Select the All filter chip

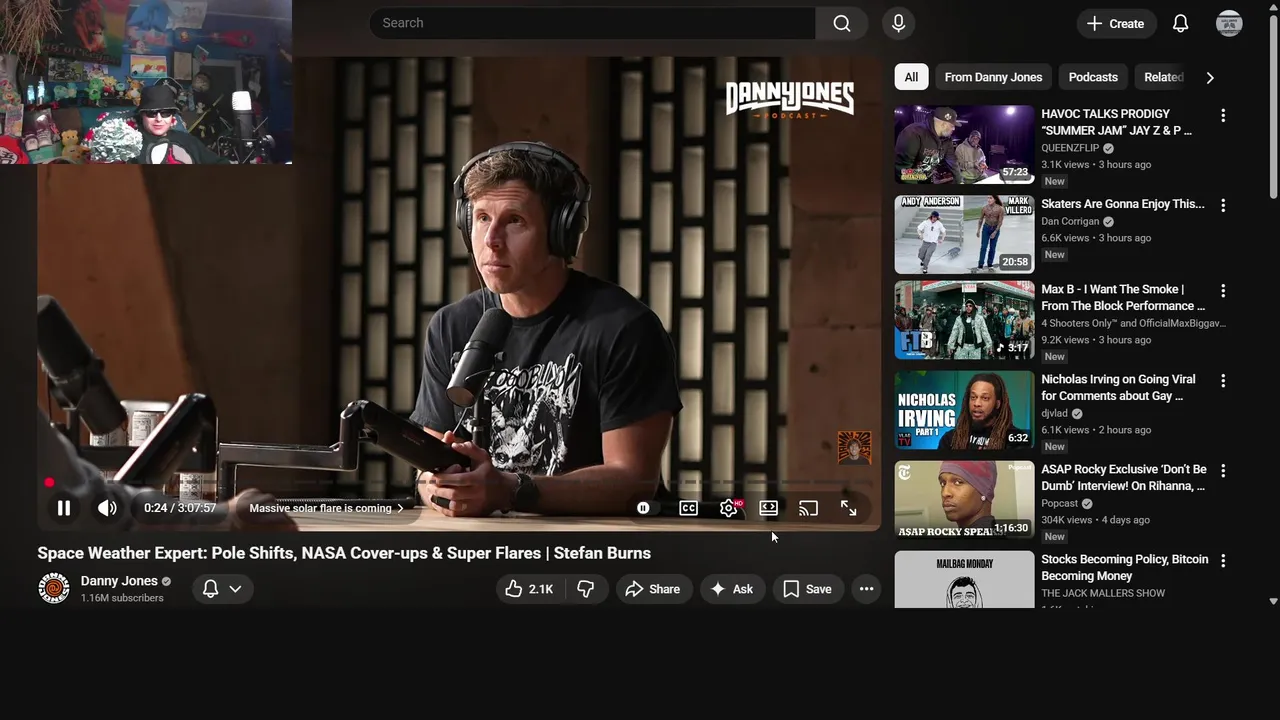coord(911,77)
